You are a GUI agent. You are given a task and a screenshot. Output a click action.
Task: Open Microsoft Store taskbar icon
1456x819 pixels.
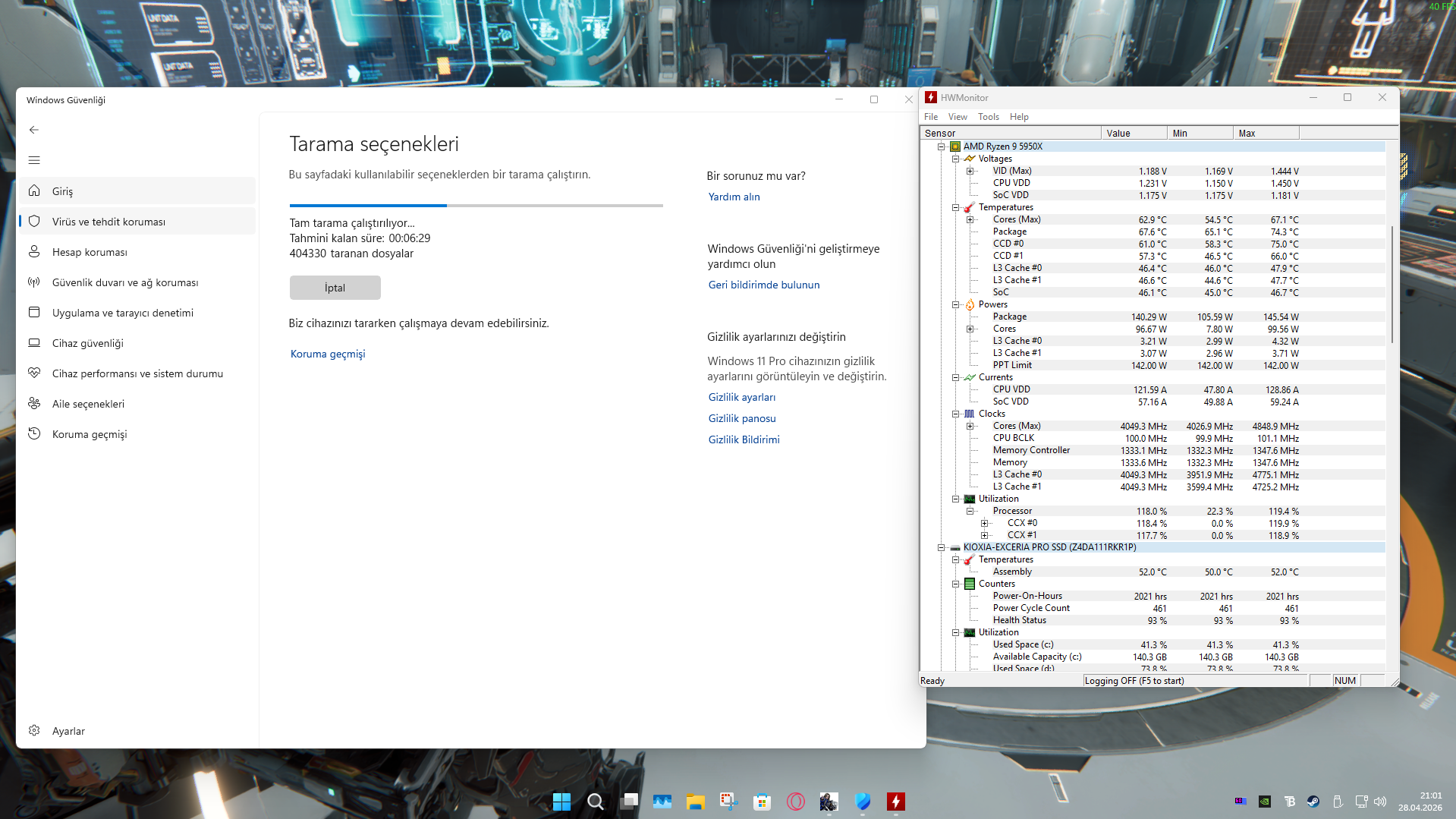tap(763, 802)
